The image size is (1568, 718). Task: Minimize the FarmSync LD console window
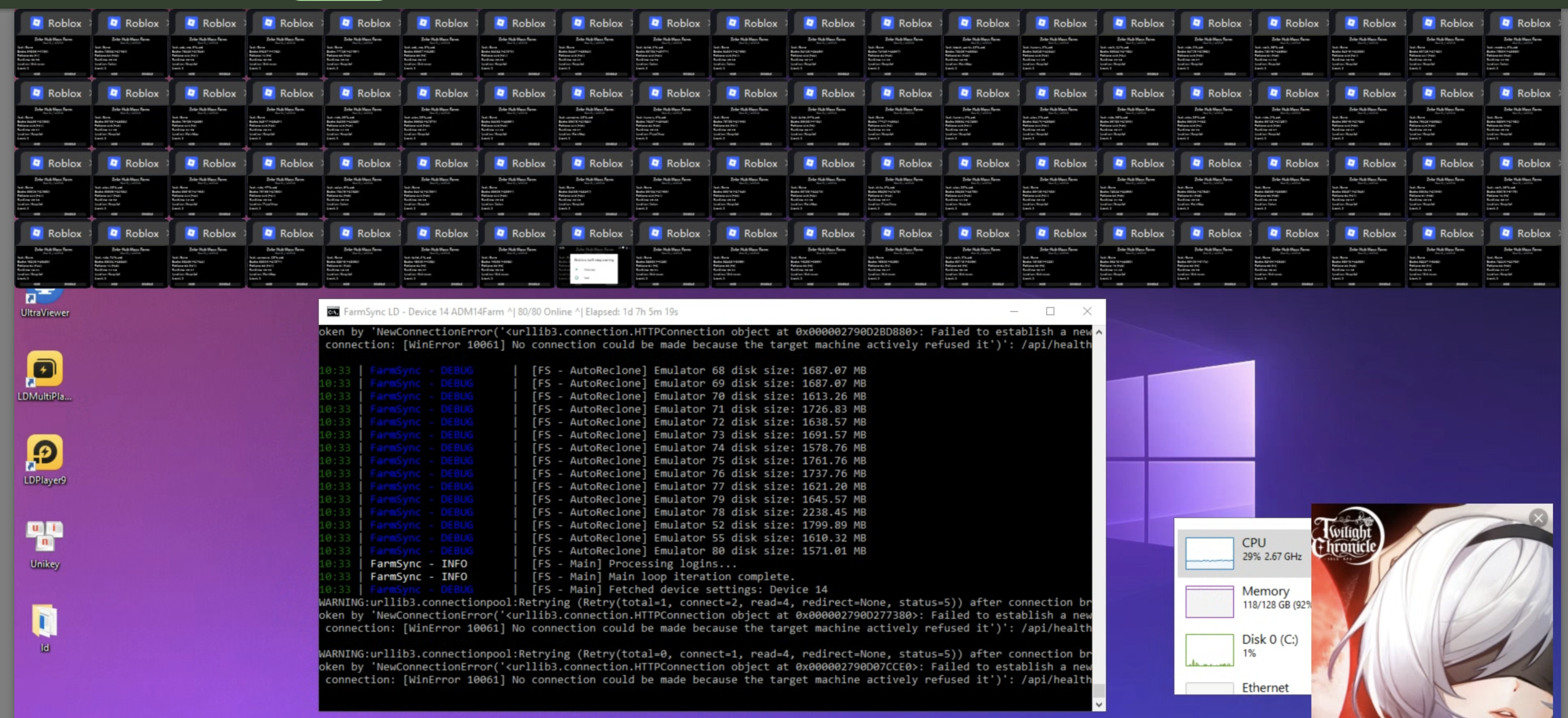point(1014,311)
